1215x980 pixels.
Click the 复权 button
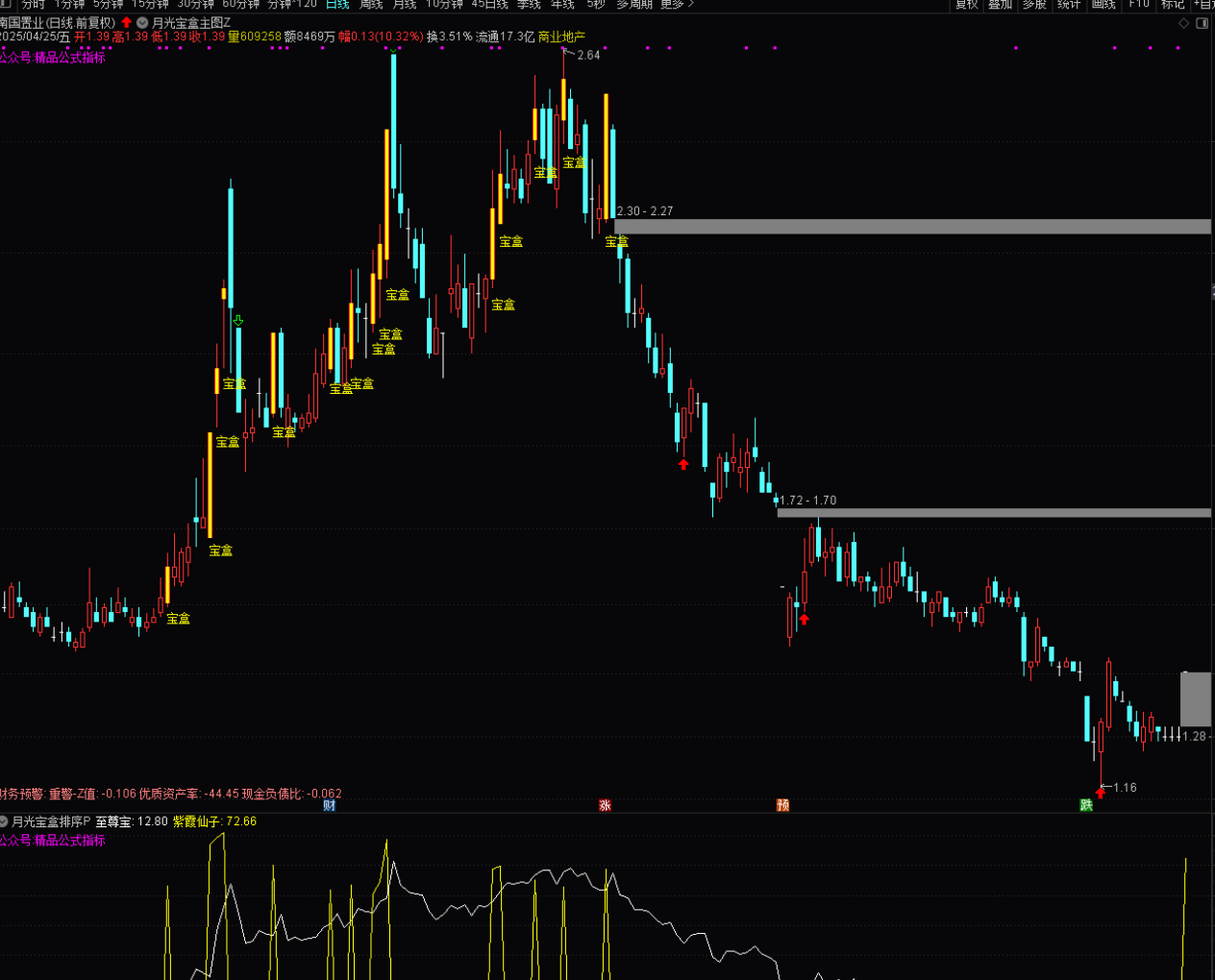click(966, 5)
